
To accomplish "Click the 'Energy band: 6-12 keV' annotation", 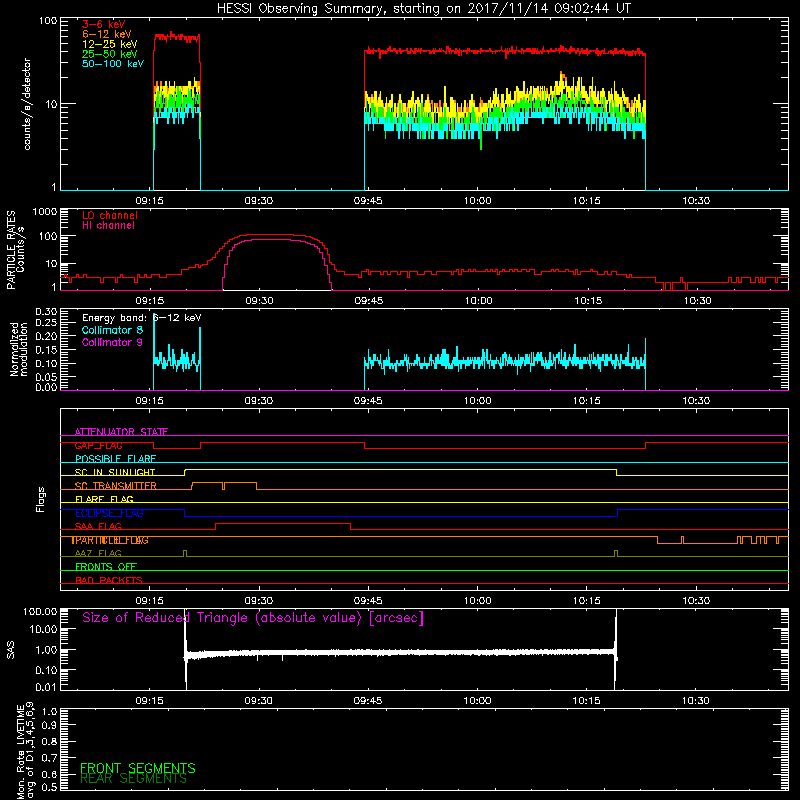I will coord(142,318).
